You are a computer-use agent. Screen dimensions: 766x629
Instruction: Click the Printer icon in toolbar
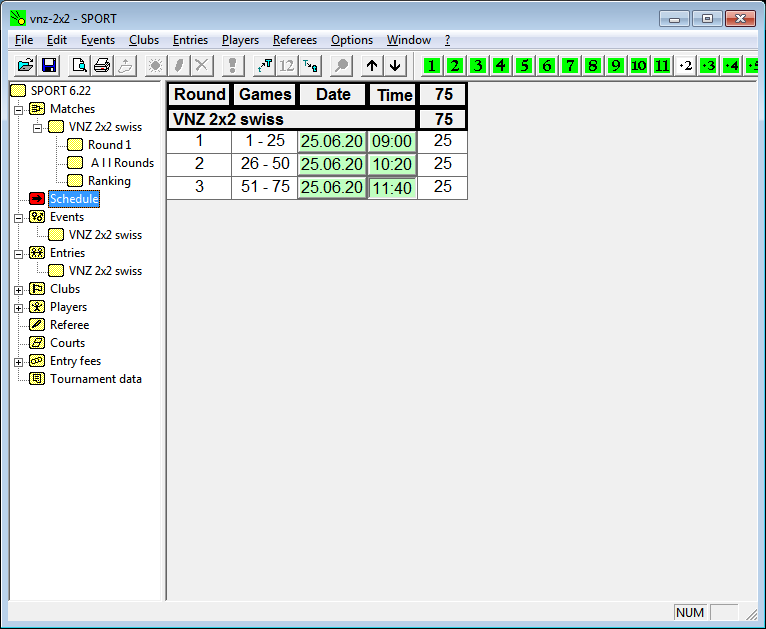(101, 66)
